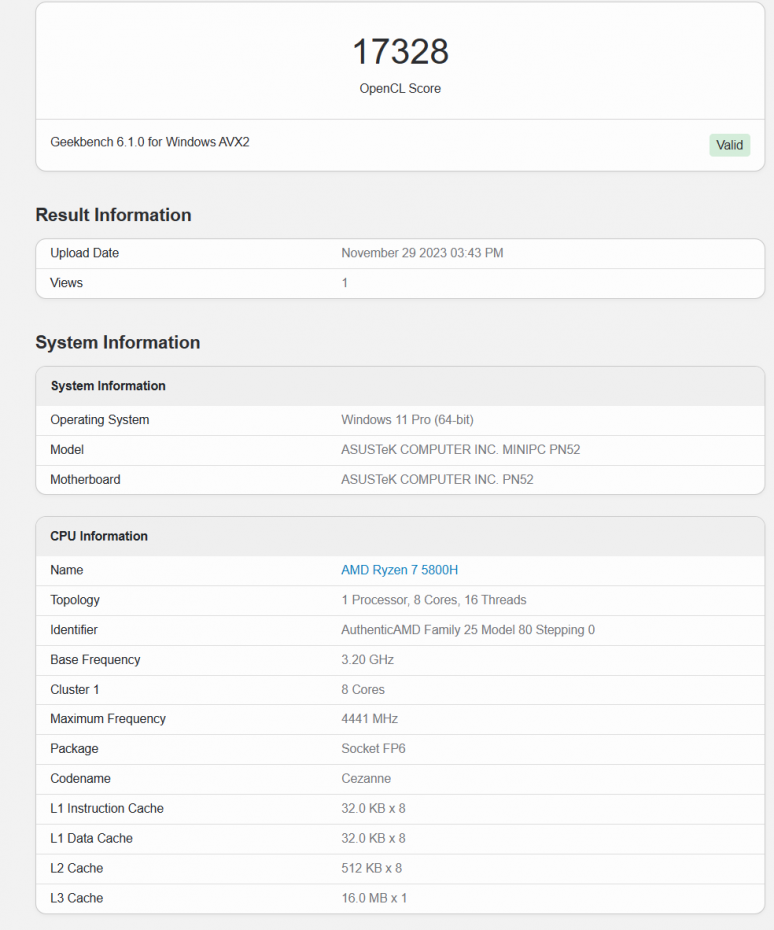Click the Geekbench 6.1.0 for Windows AVX2 text

(x=150, y=142)
